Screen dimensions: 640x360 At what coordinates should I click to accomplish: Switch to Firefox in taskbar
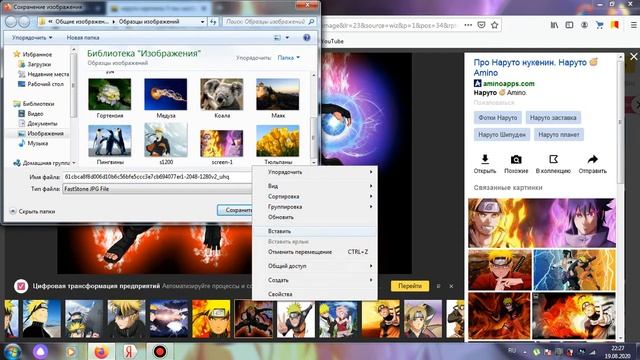101,351
